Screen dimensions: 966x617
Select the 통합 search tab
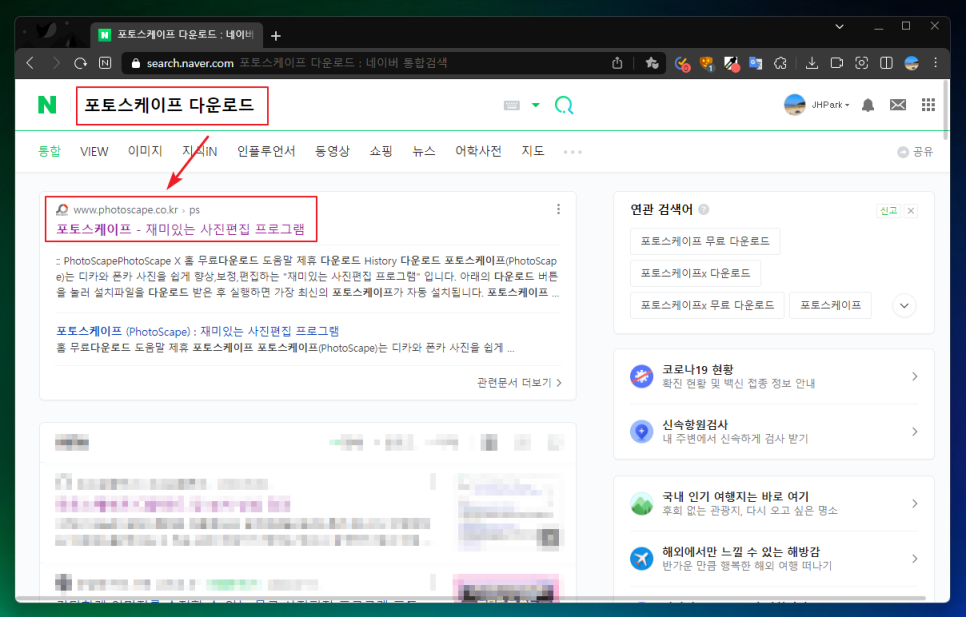(49, 151)
